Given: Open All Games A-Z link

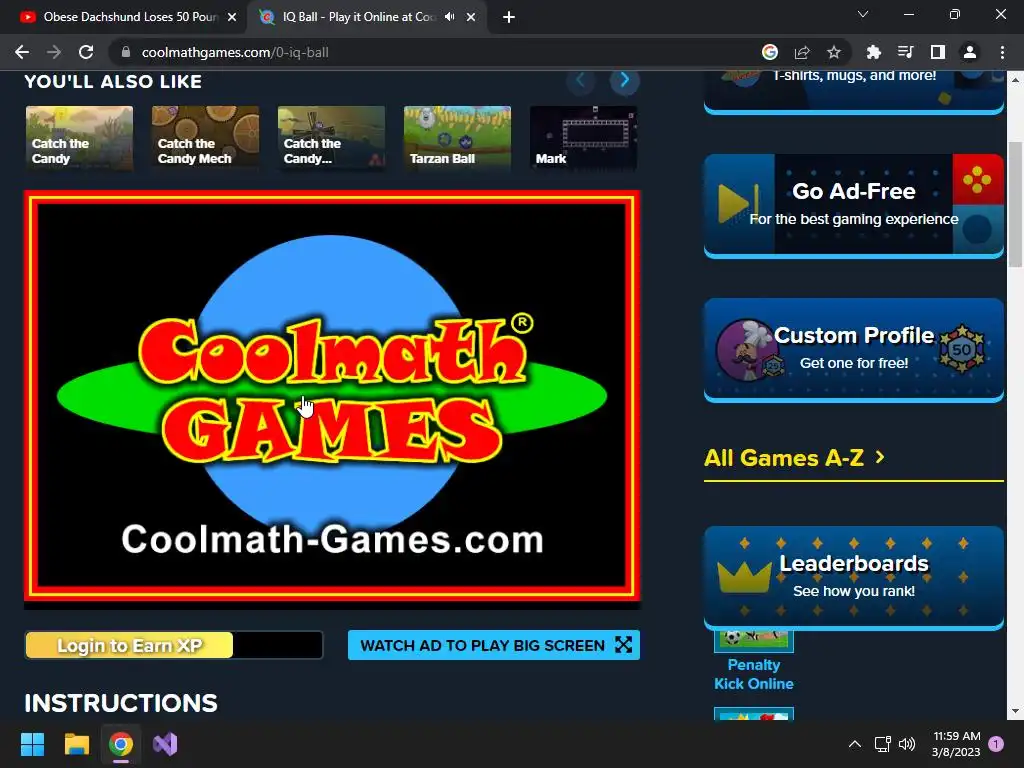Looking at the screenshot, I should (x=794, y=458).
